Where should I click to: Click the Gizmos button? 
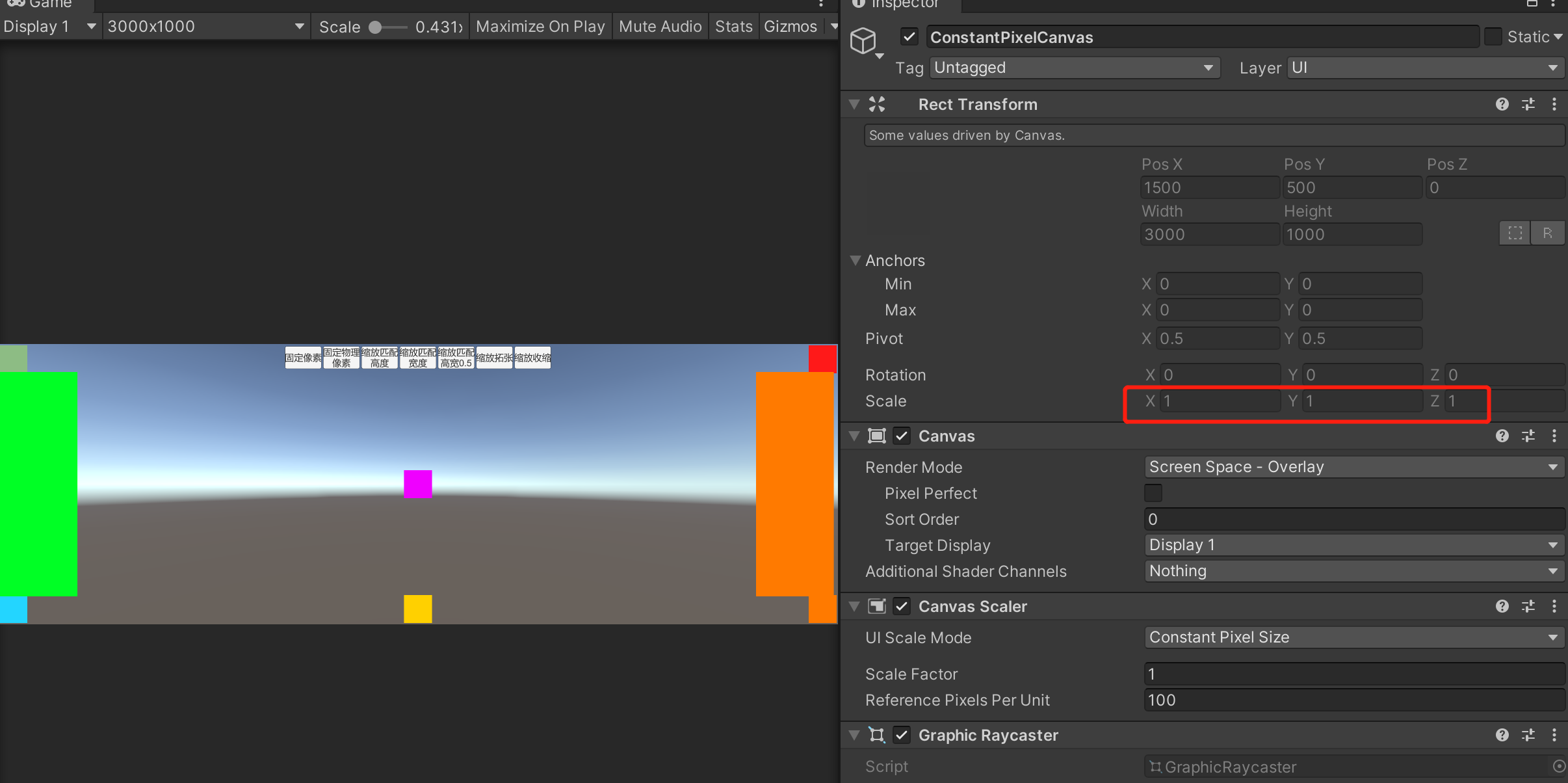tap(790, 27)
